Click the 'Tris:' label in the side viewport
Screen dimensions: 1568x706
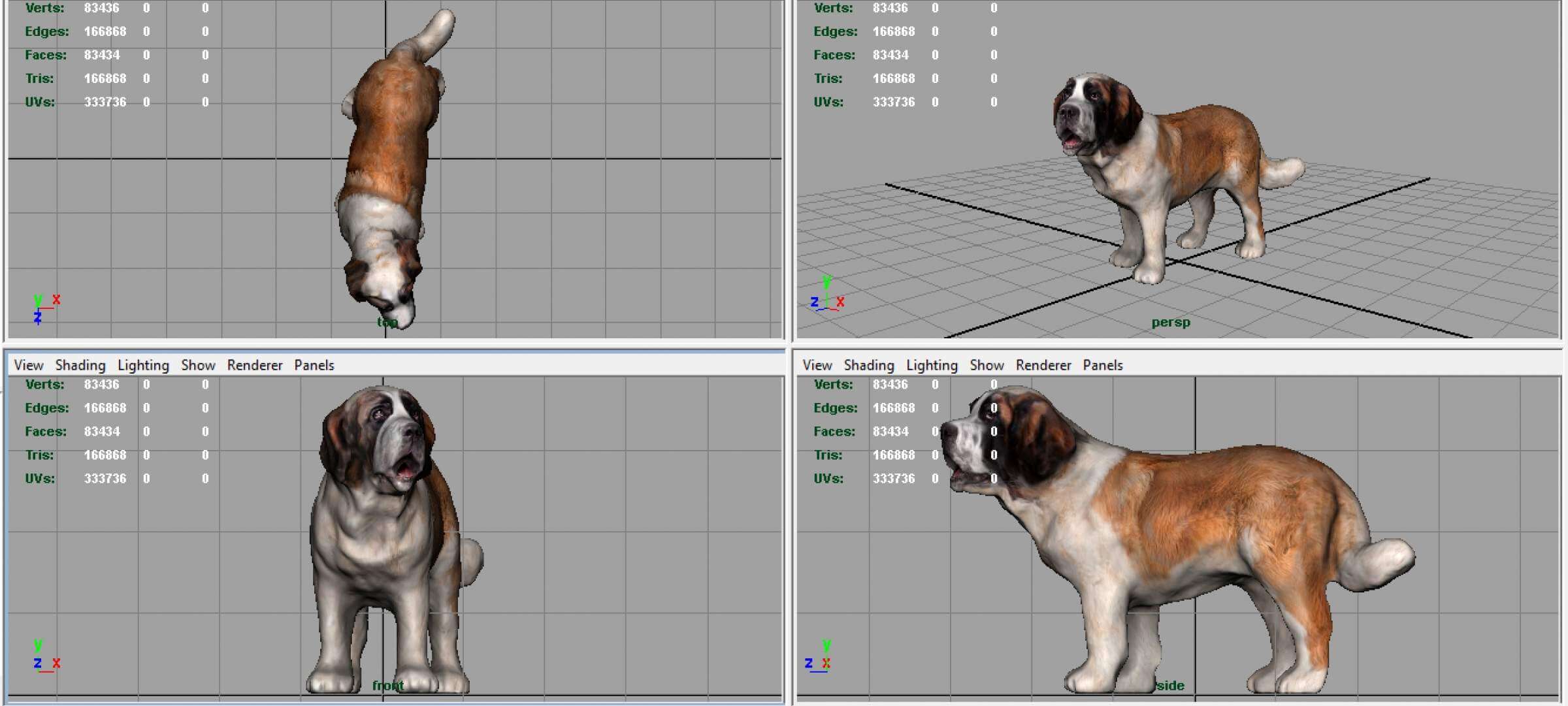[x=828, y=455]
